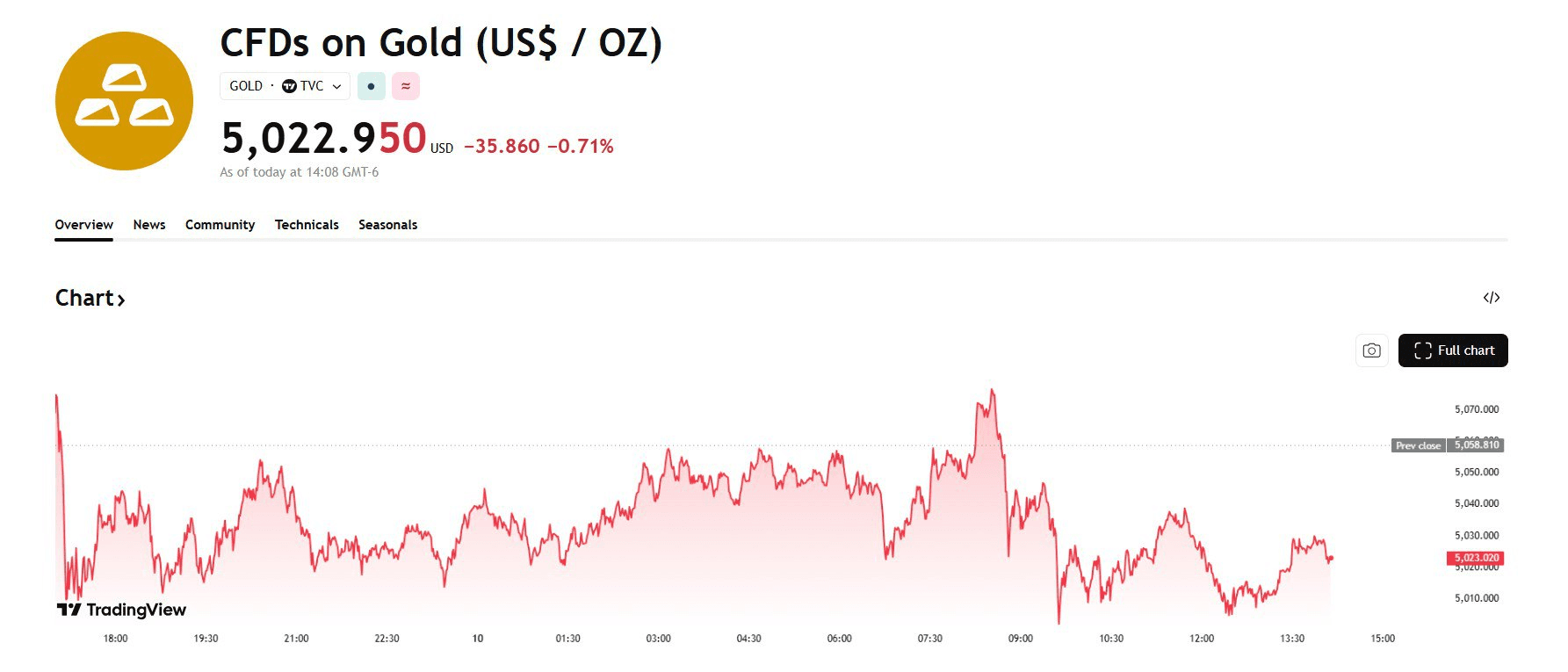Image resolution: width=1568 pixels, height=672 pixels.
Task: Click the gold bars logo icon
Action: [124, 101]
